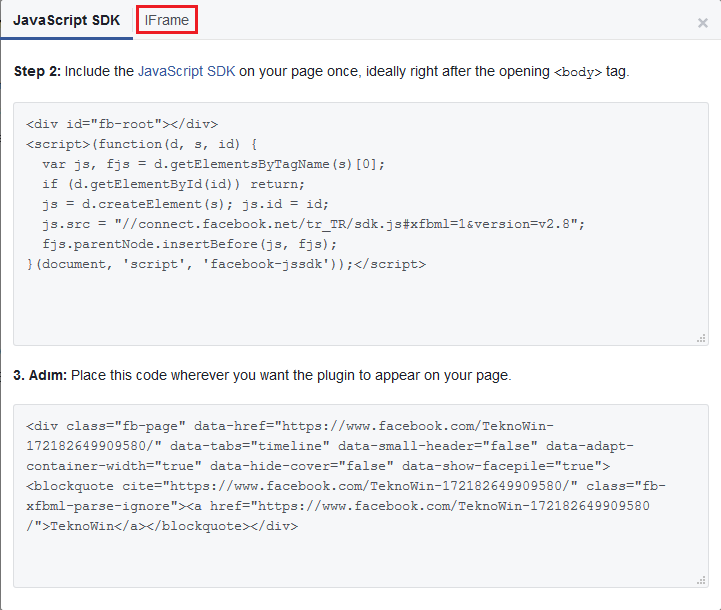Close the embed code dialog
Viewport: 721px width, 610px height.
[703, 23]
